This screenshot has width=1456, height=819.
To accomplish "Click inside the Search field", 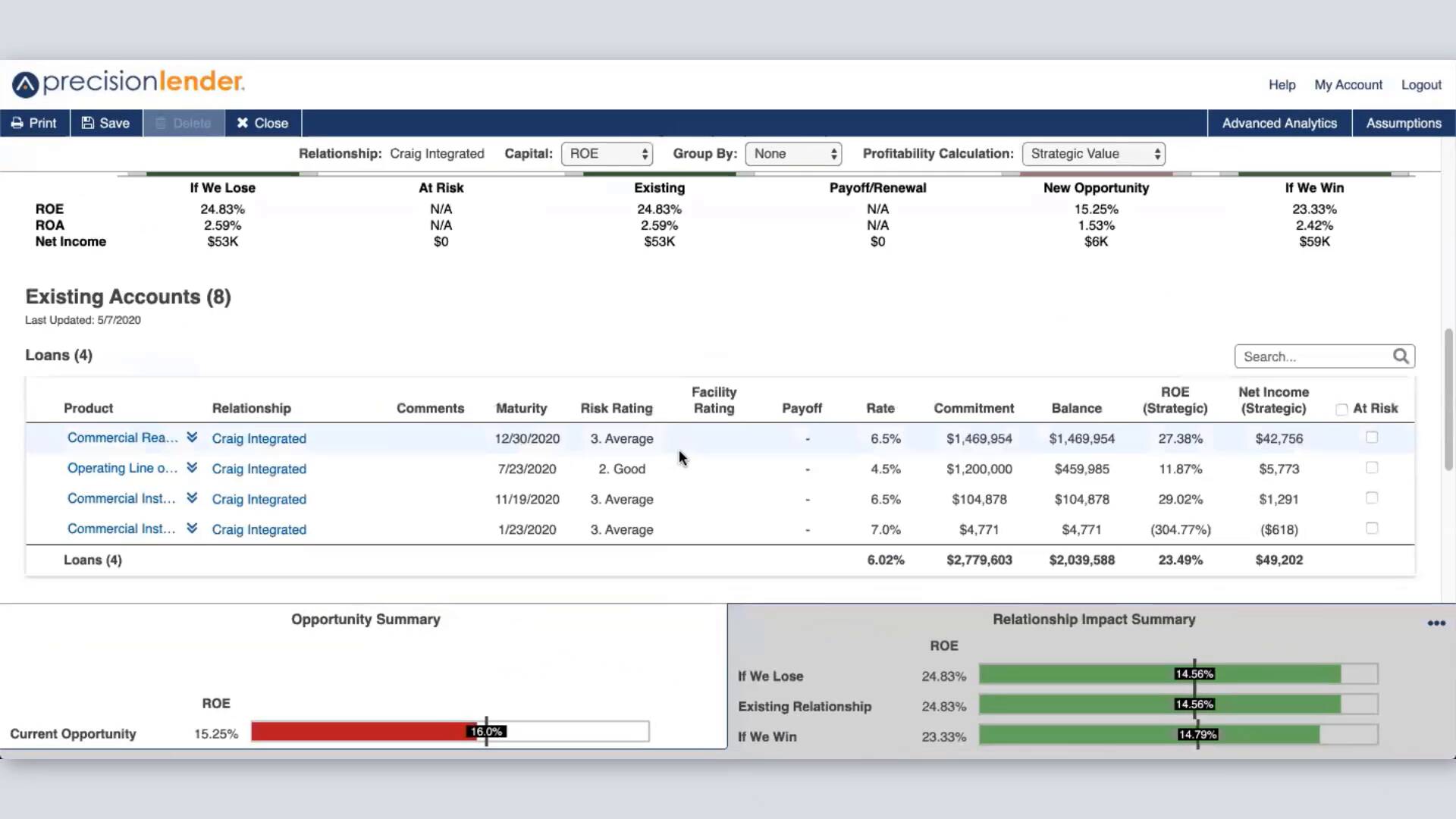I will point(1312,356).
